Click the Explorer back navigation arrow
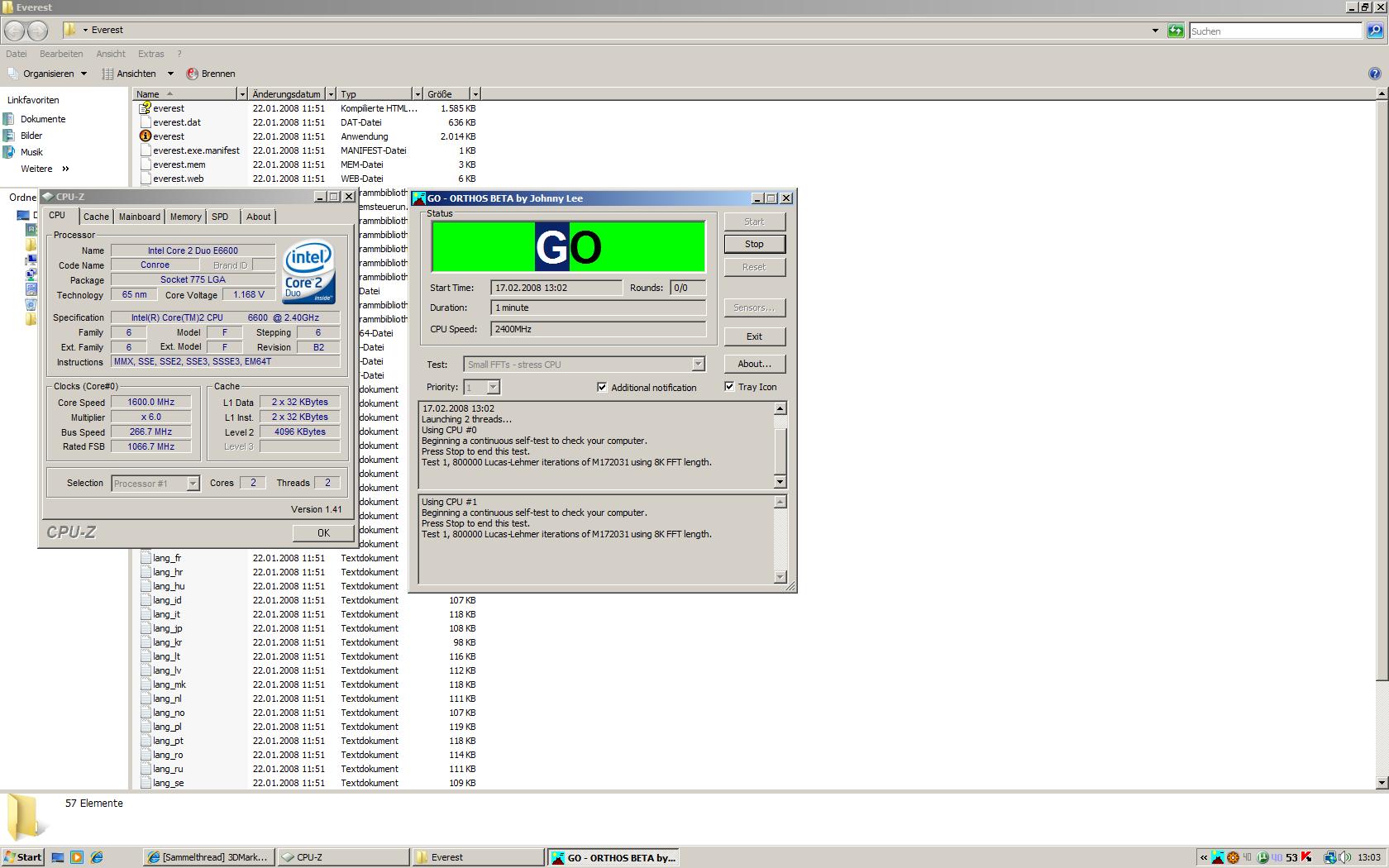Screen dimensions: 1389x868 14,31
